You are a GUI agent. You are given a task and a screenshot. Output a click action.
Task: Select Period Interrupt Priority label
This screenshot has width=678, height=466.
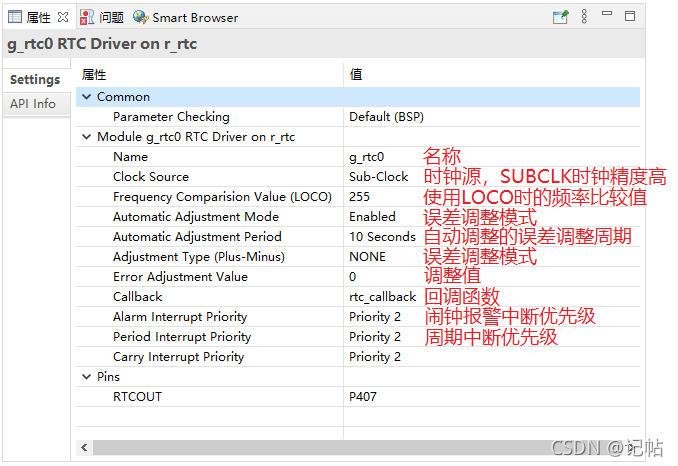(182, 337)
